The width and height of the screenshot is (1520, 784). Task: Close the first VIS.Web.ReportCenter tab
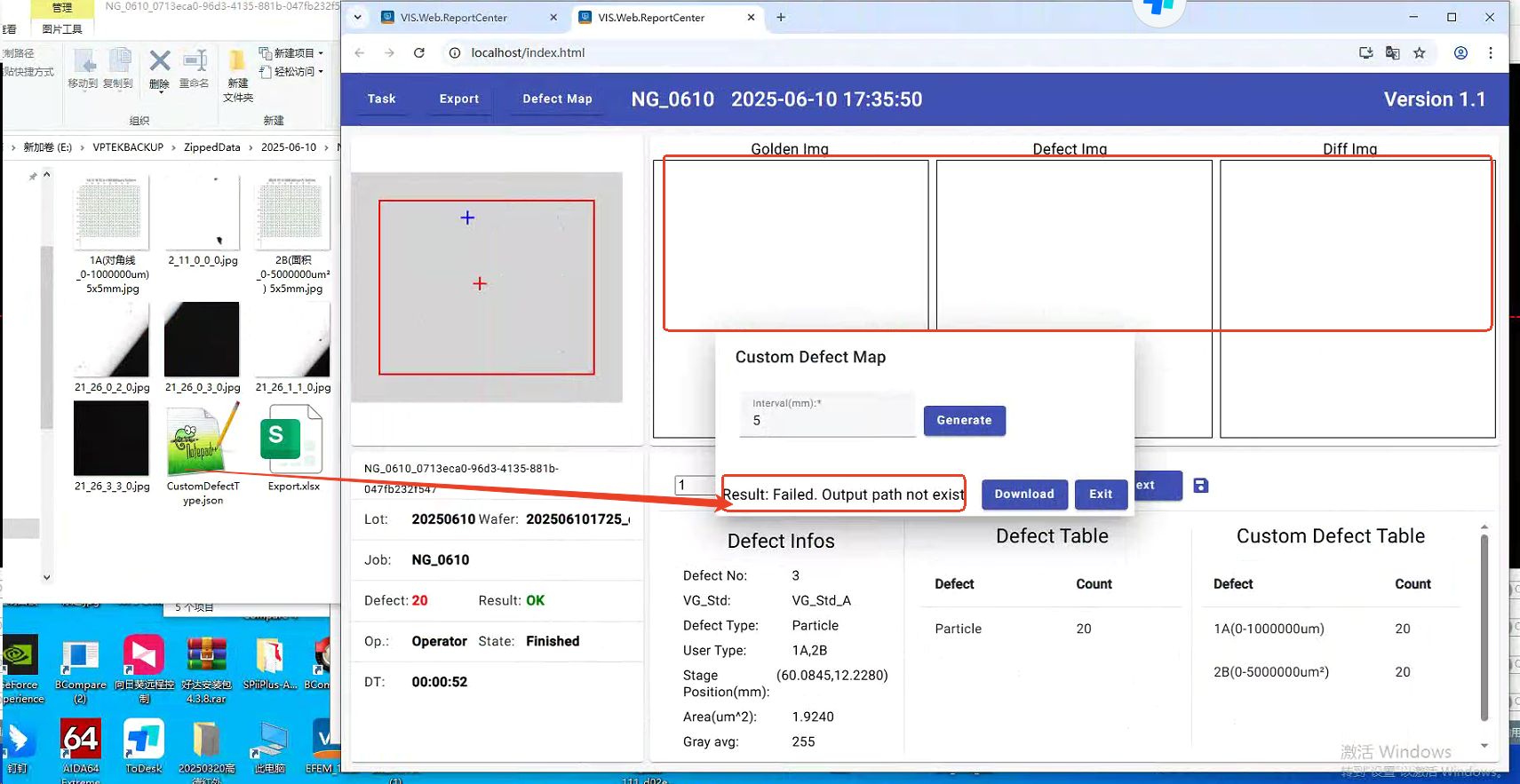click(553, 17)
